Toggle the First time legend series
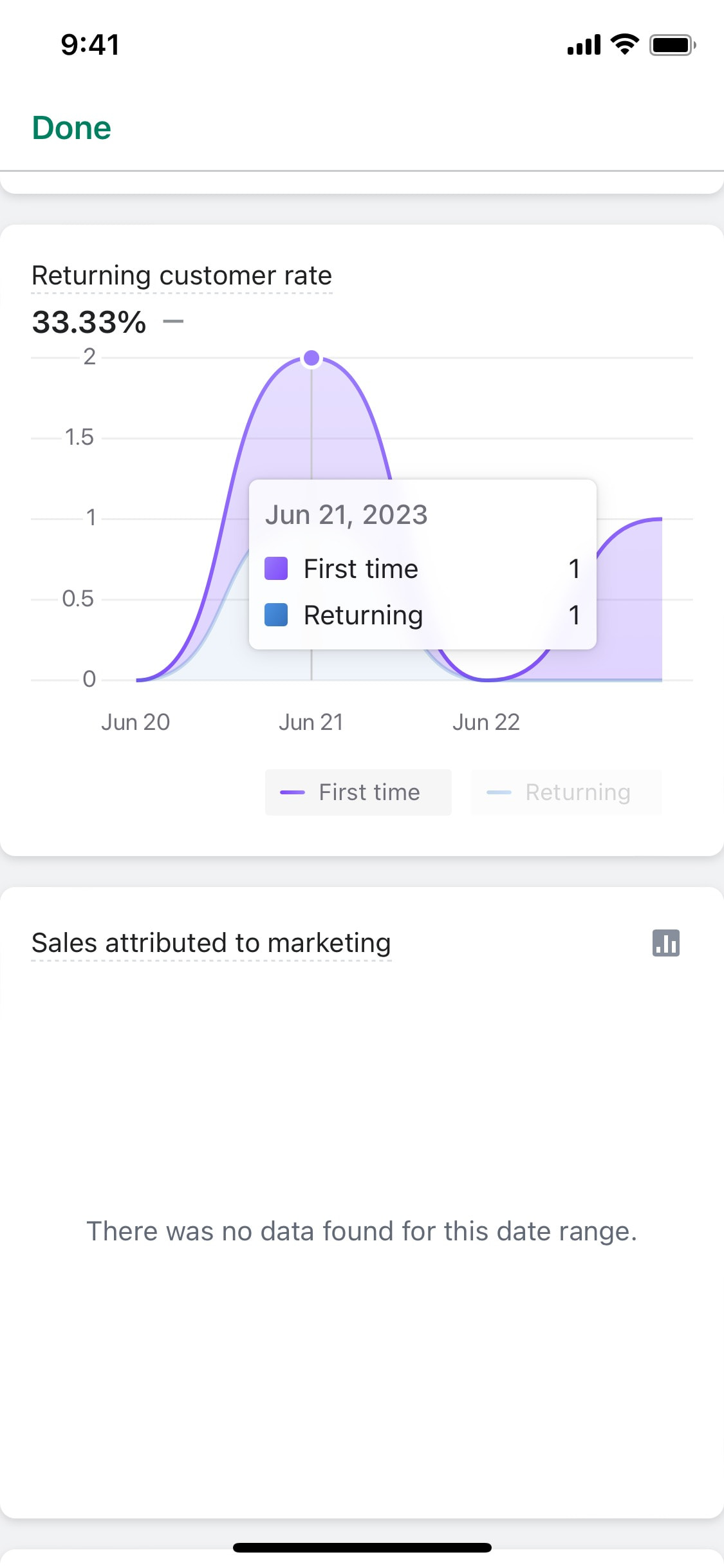724x1568 pixels. pyautogui.click(x=358, y=792)
